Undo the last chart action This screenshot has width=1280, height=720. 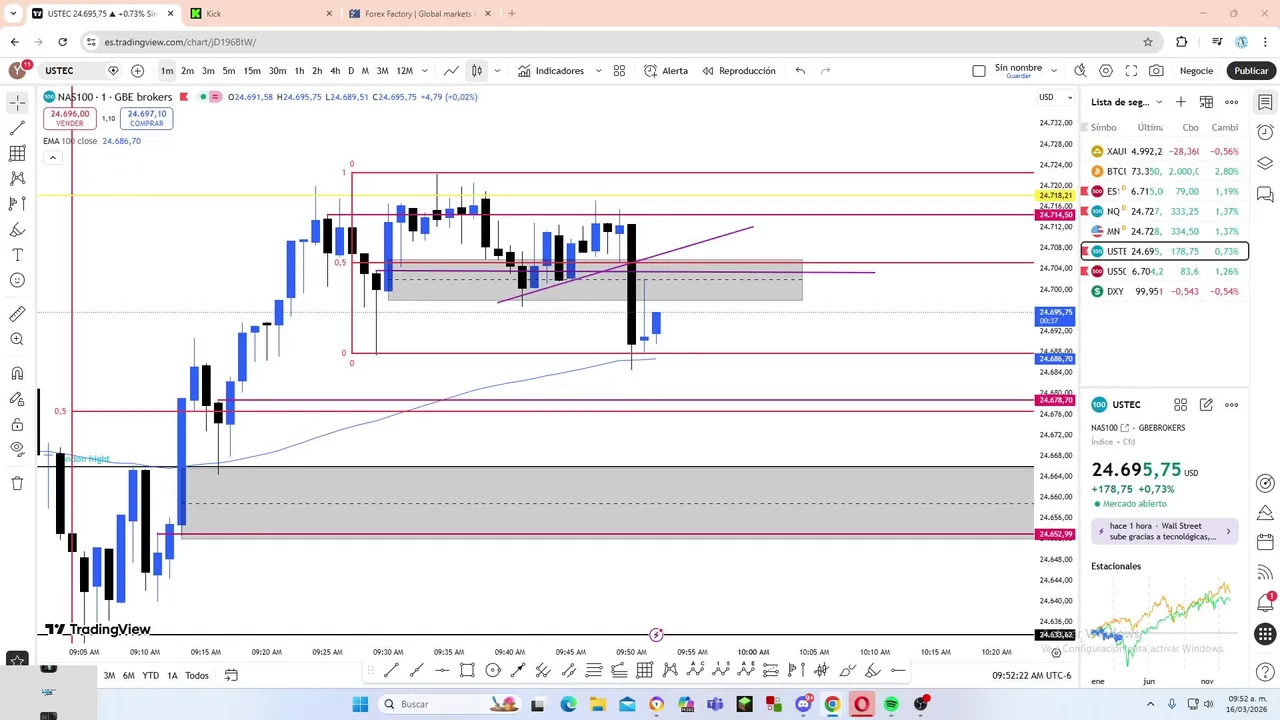(x=800, y=71)
